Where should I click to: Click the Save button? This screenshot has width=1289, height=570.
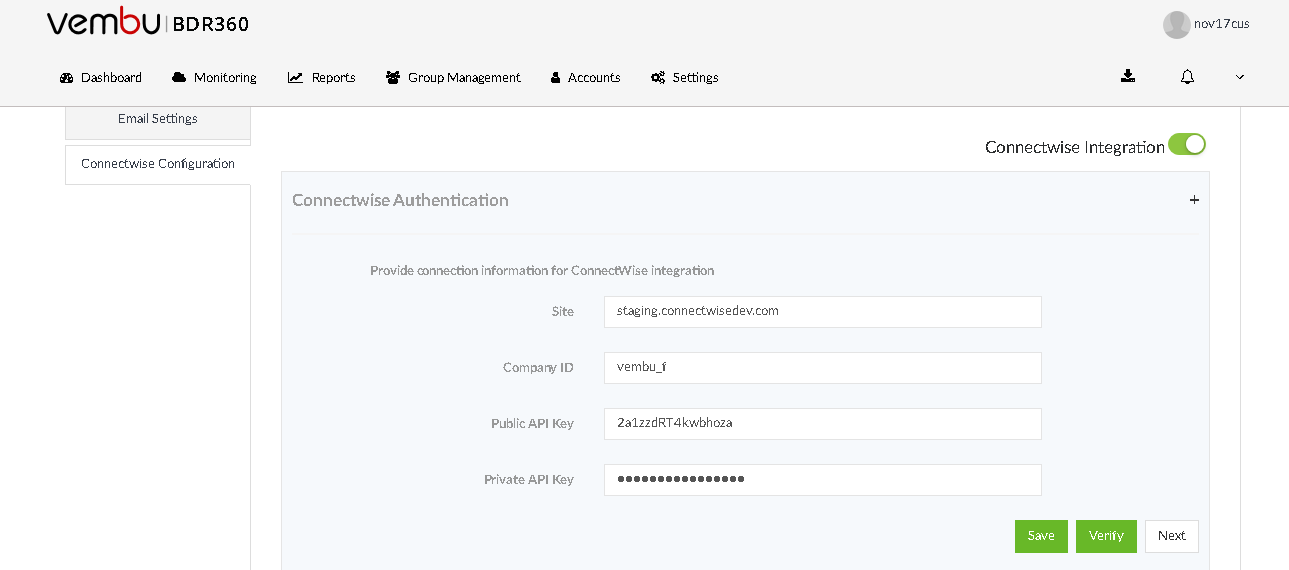coord(1041,536)
